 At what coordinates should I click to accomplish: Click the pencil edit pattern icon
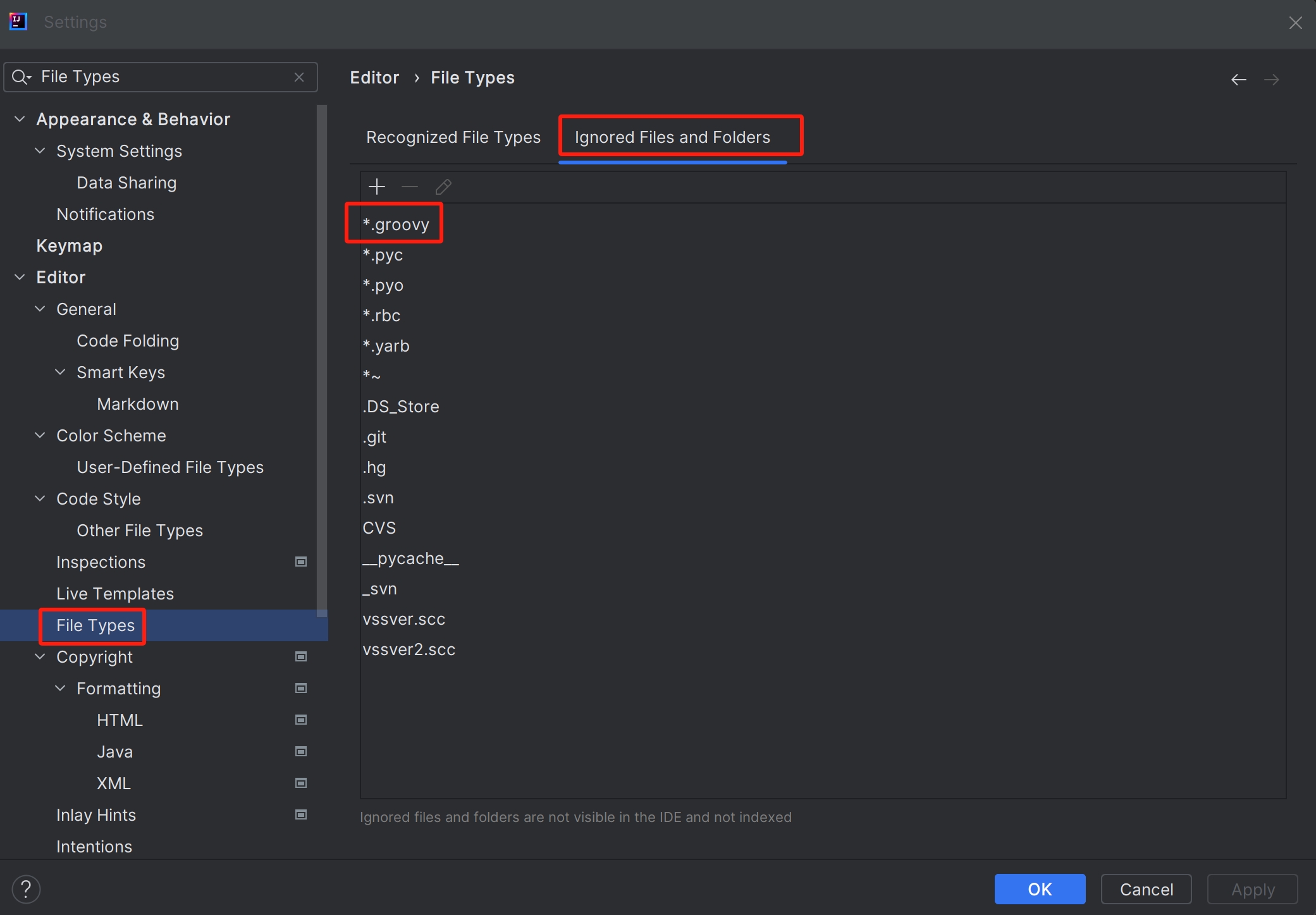click(443, 187)
